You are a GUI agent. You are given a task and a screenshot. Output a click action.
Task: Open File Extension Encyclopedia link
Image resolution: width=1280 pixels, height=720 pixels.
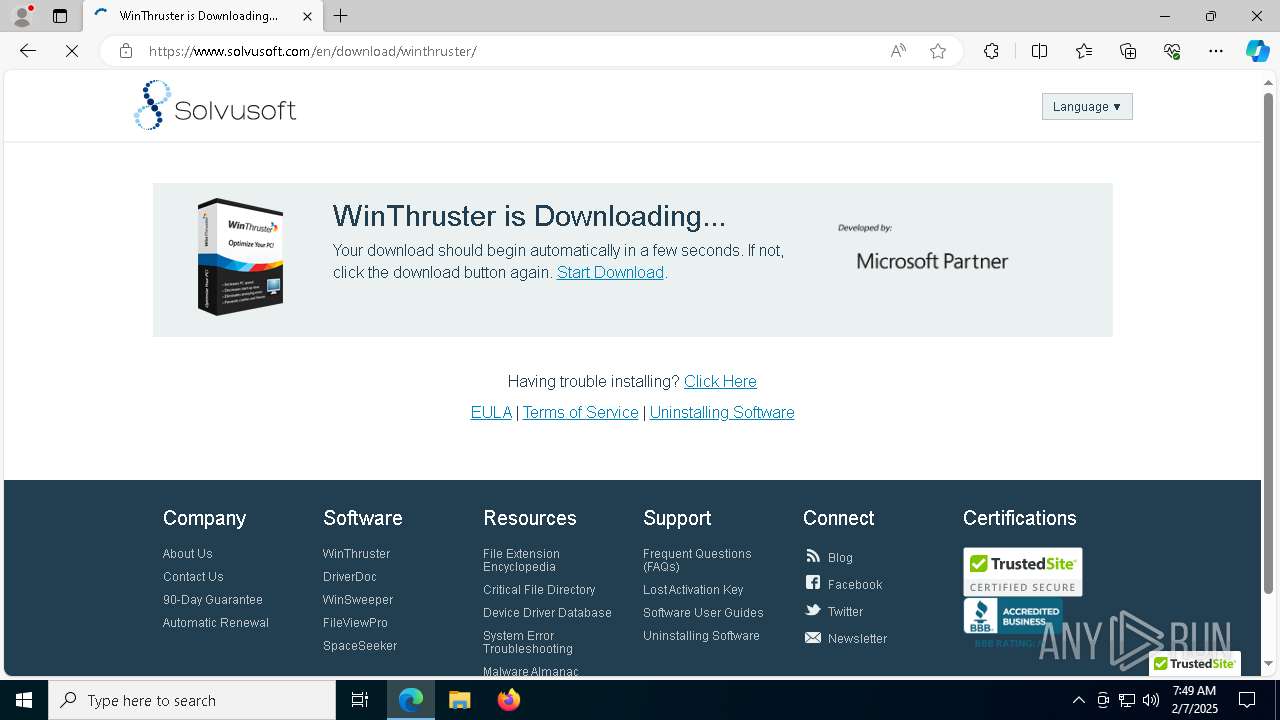[x=521, y=560]
